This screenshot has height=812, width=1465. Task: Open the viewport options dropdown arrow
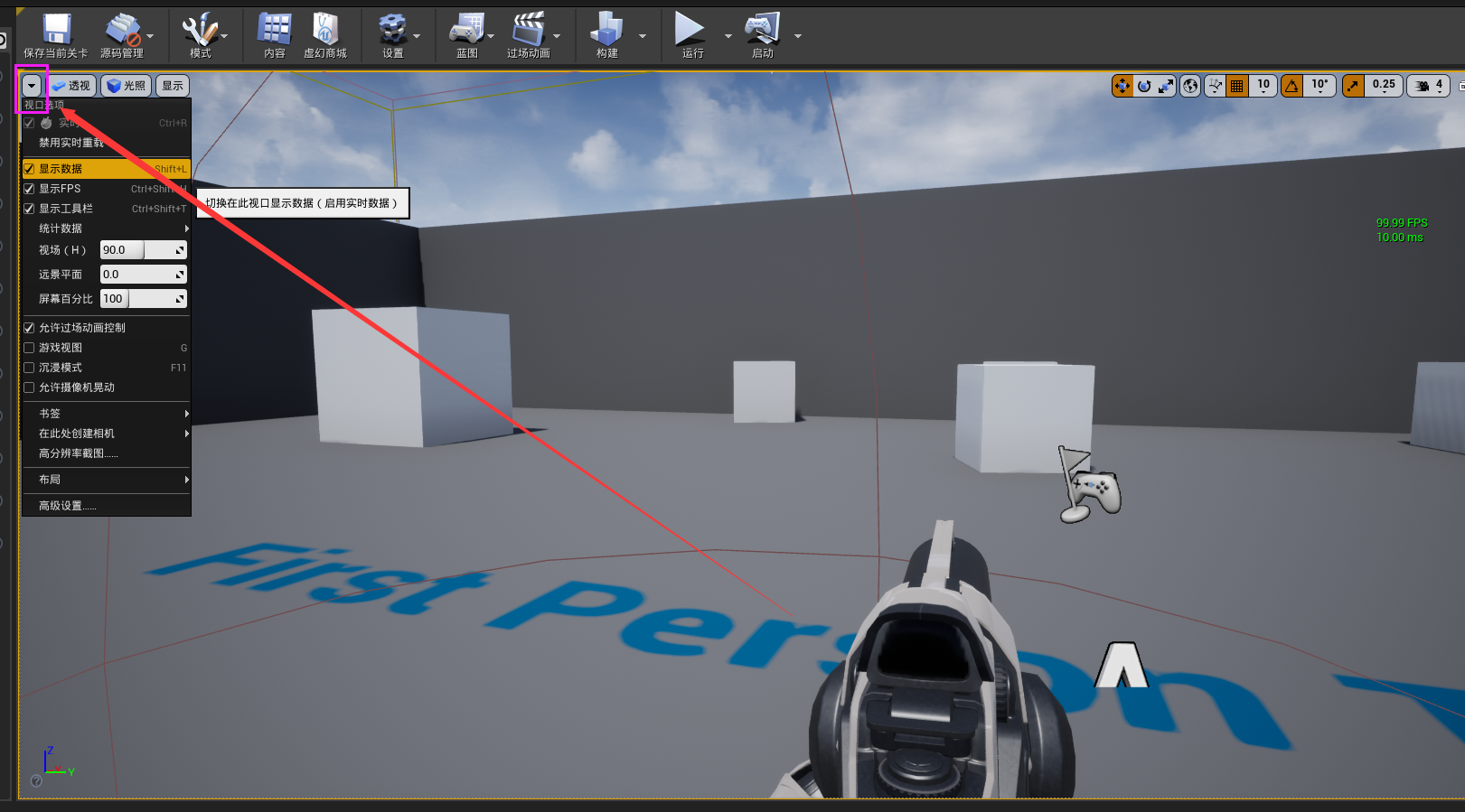tap(32, 86)
